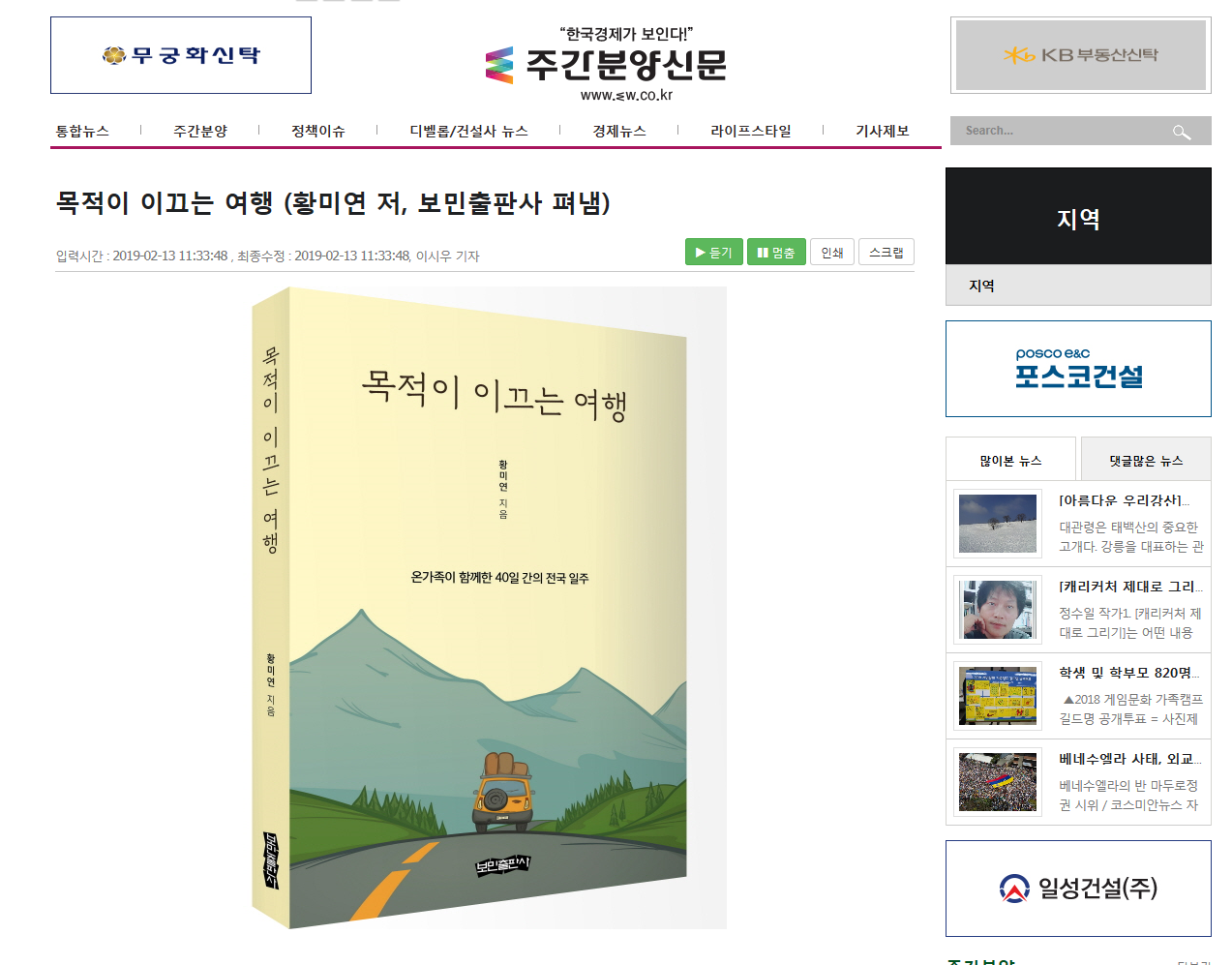The height and width of the screenshot is (965, 1232).
Task: Play article audio with 듣기 button
Action: (714, 252)
